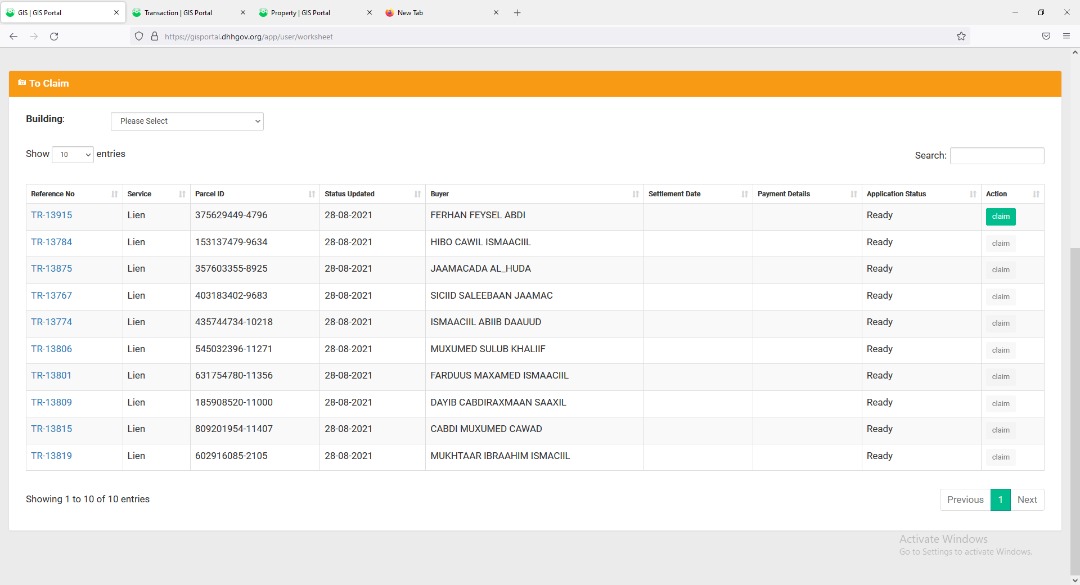Open reference TR-13875

click(52, 269)
